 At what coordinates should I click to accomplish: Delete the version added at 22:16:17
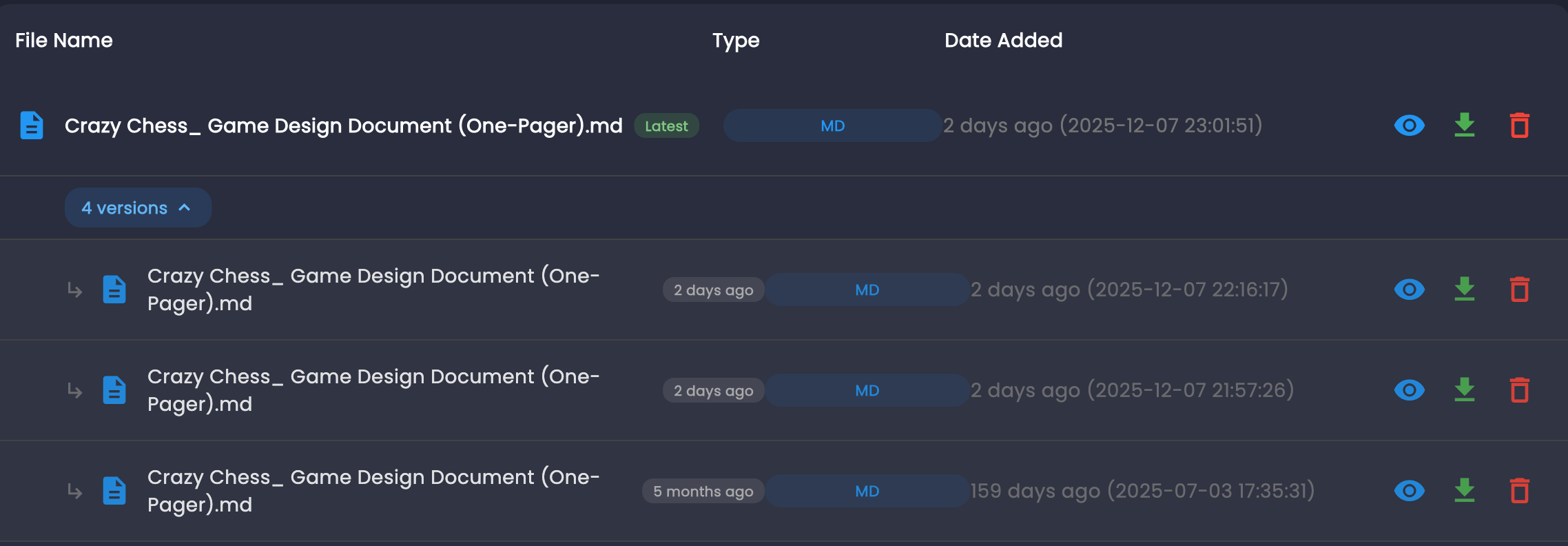(x=1519, y=290)
